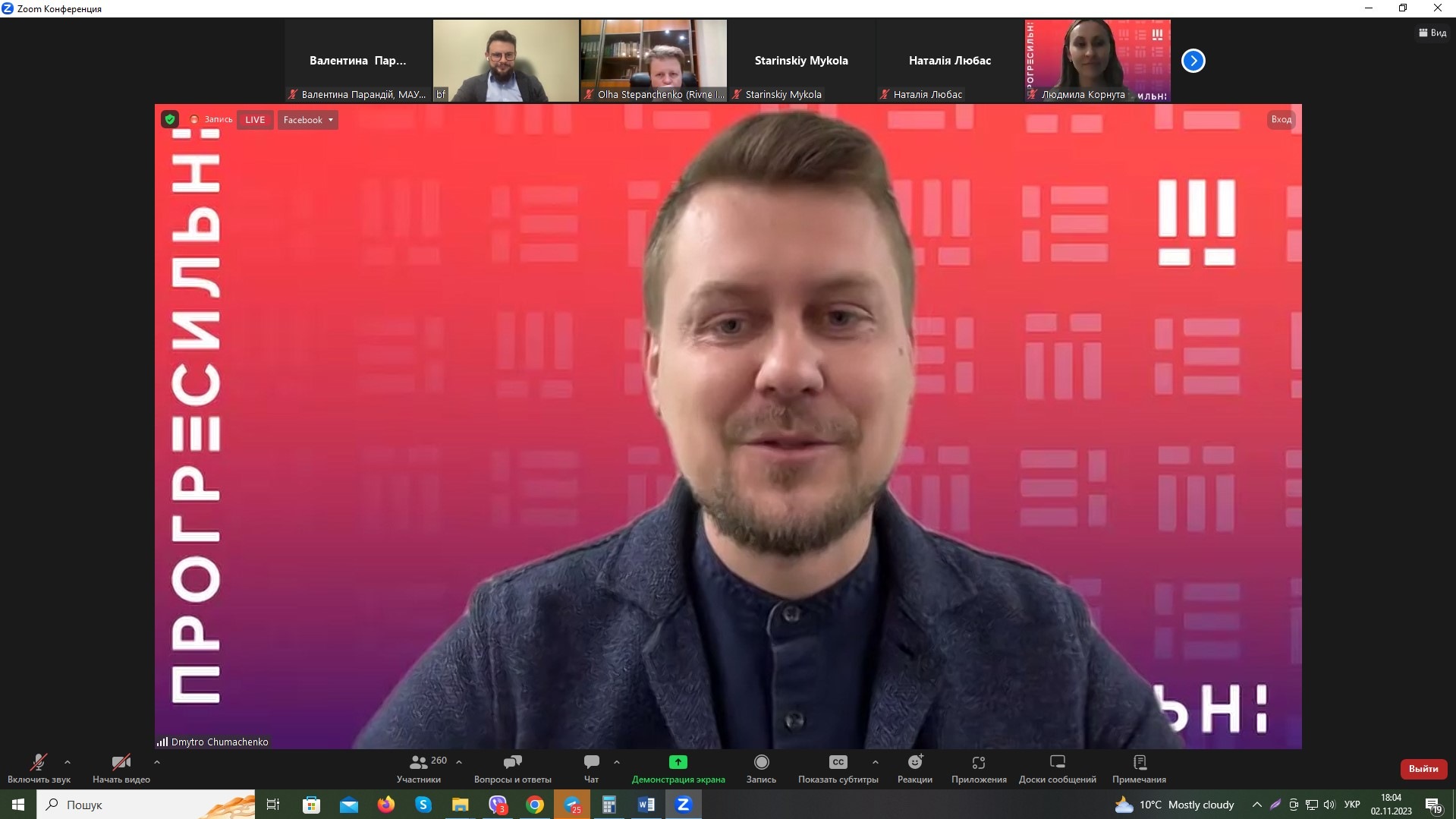Open the Participants panel
1456x819 pixels.
click(x=419, y=767)
